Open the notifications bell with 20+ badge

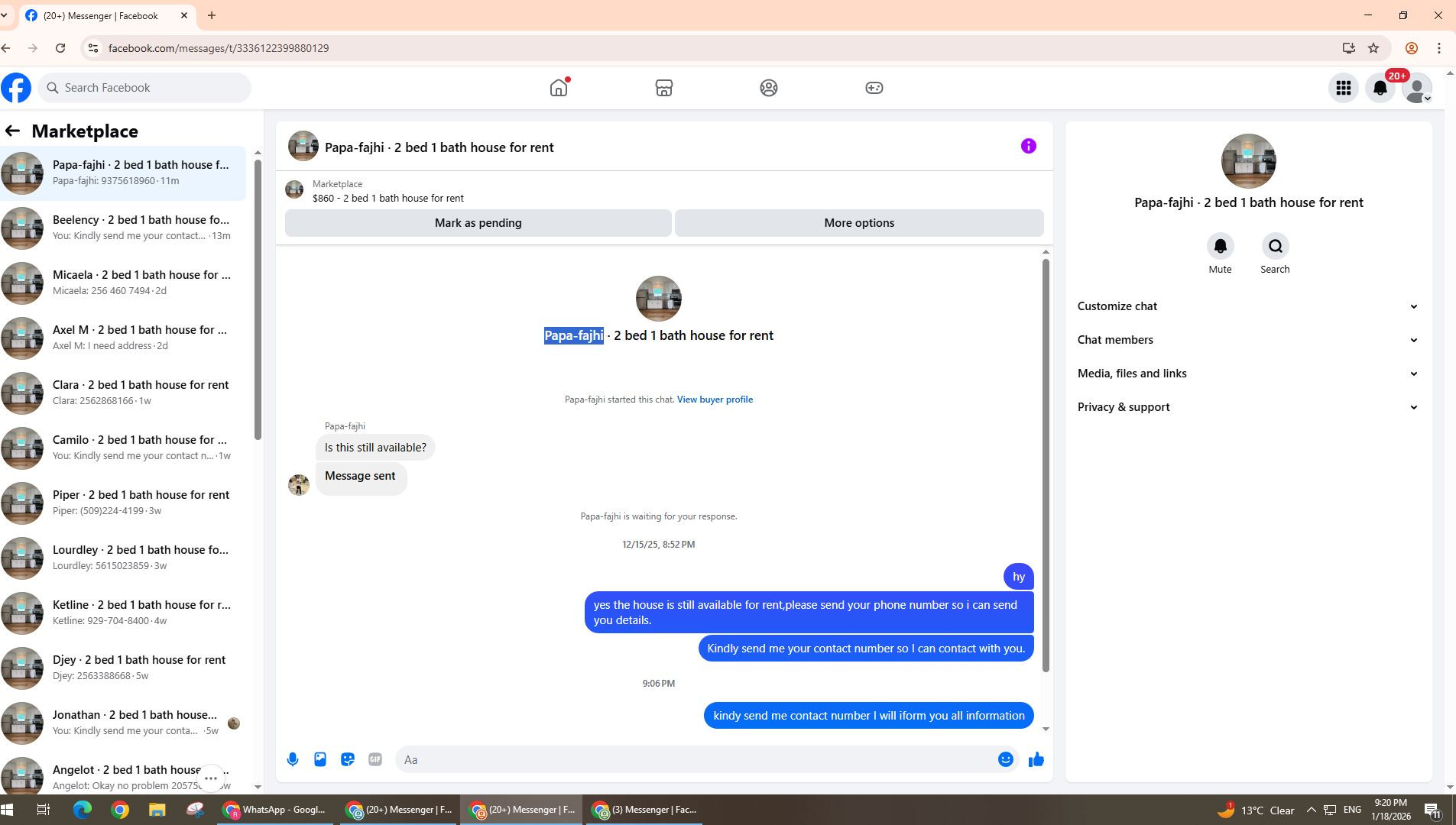(x=1380, y=88)
